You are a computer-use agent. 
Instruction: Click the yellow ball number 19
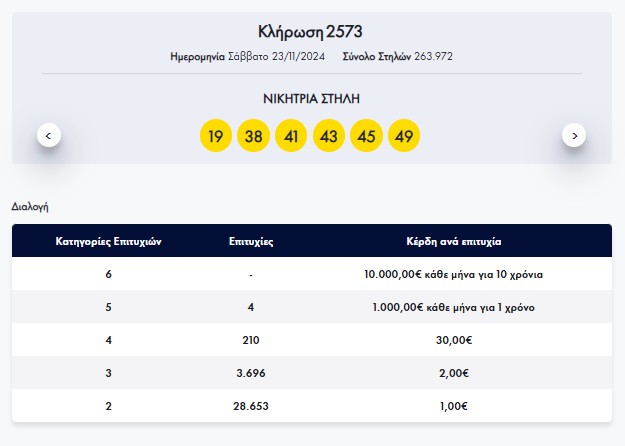point(216,136)
